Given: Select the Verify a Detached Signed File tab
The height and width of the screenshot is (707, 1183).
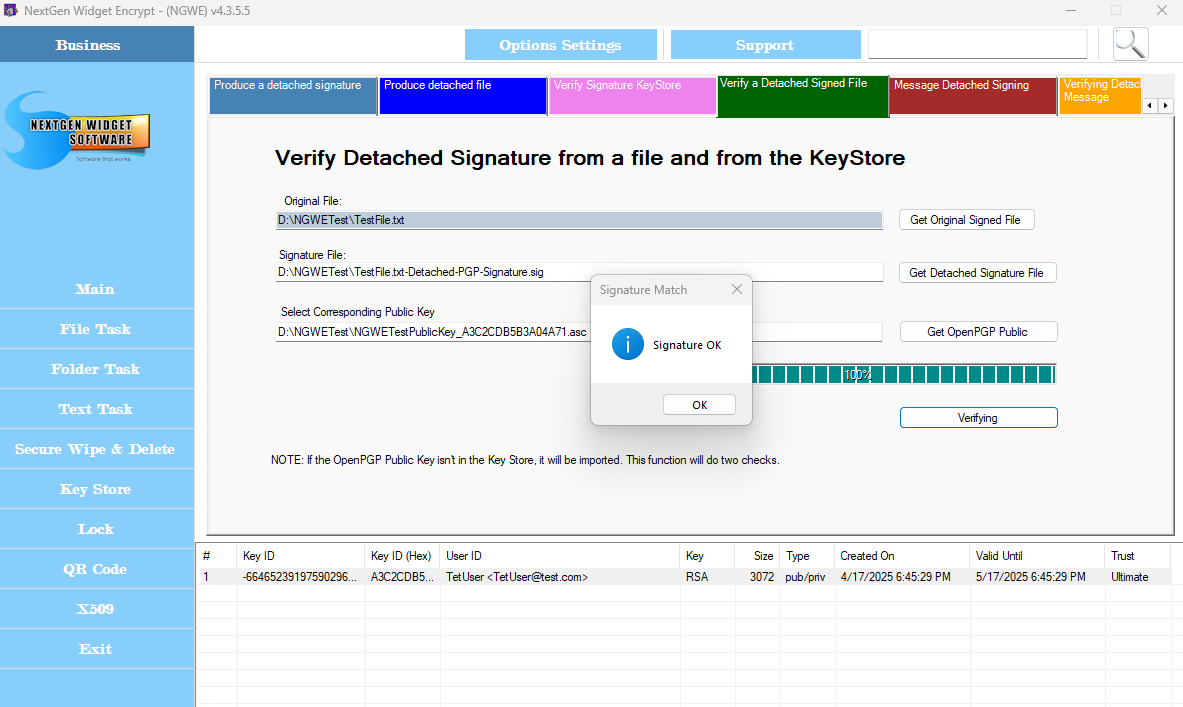Looking at the screenshot, I should (803, 96).
